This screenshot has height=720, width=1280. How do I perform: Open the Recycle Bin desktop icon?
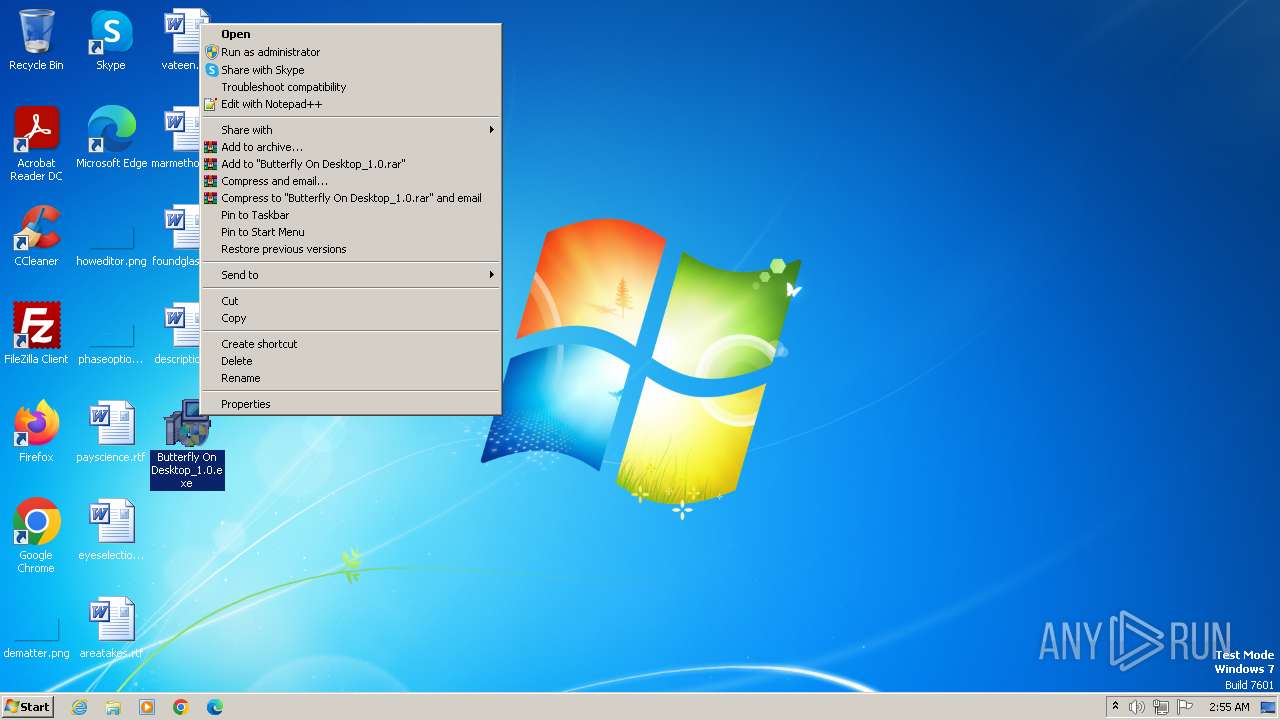pos(36,40)
